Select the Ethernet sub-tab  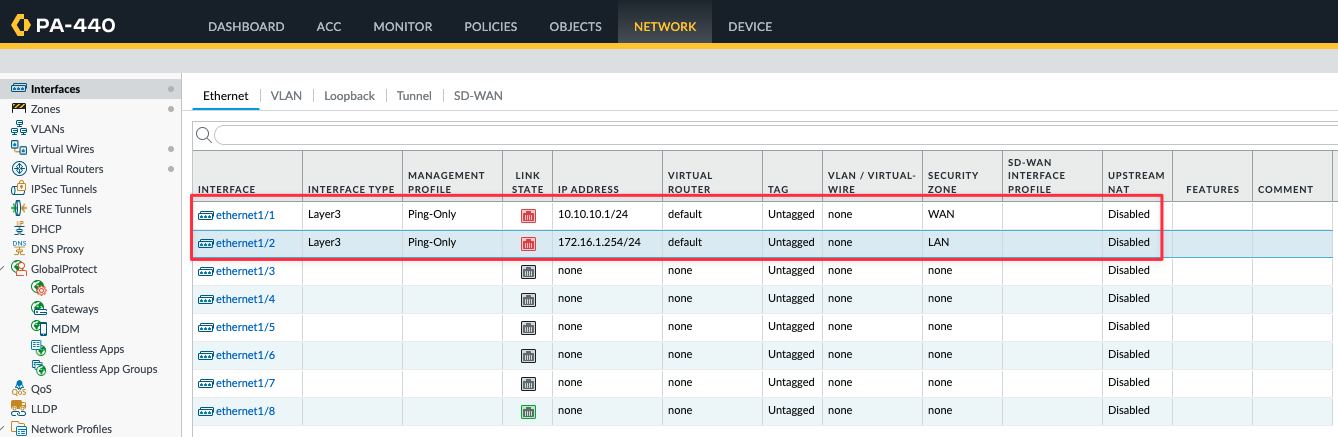tap(226, 96)
